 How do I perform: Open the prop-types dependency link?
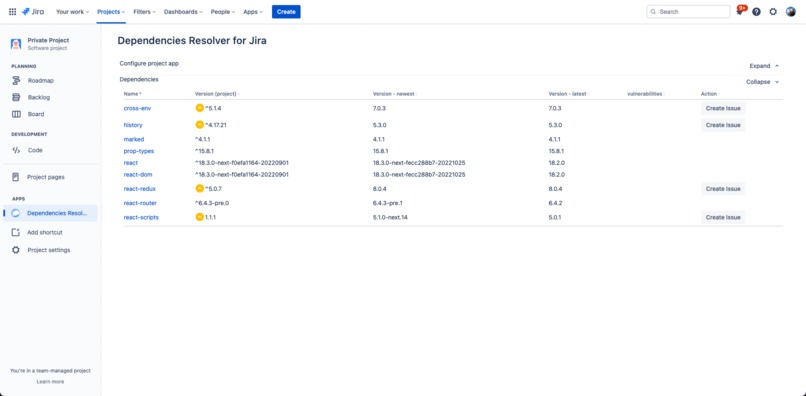tap(139, 151)
